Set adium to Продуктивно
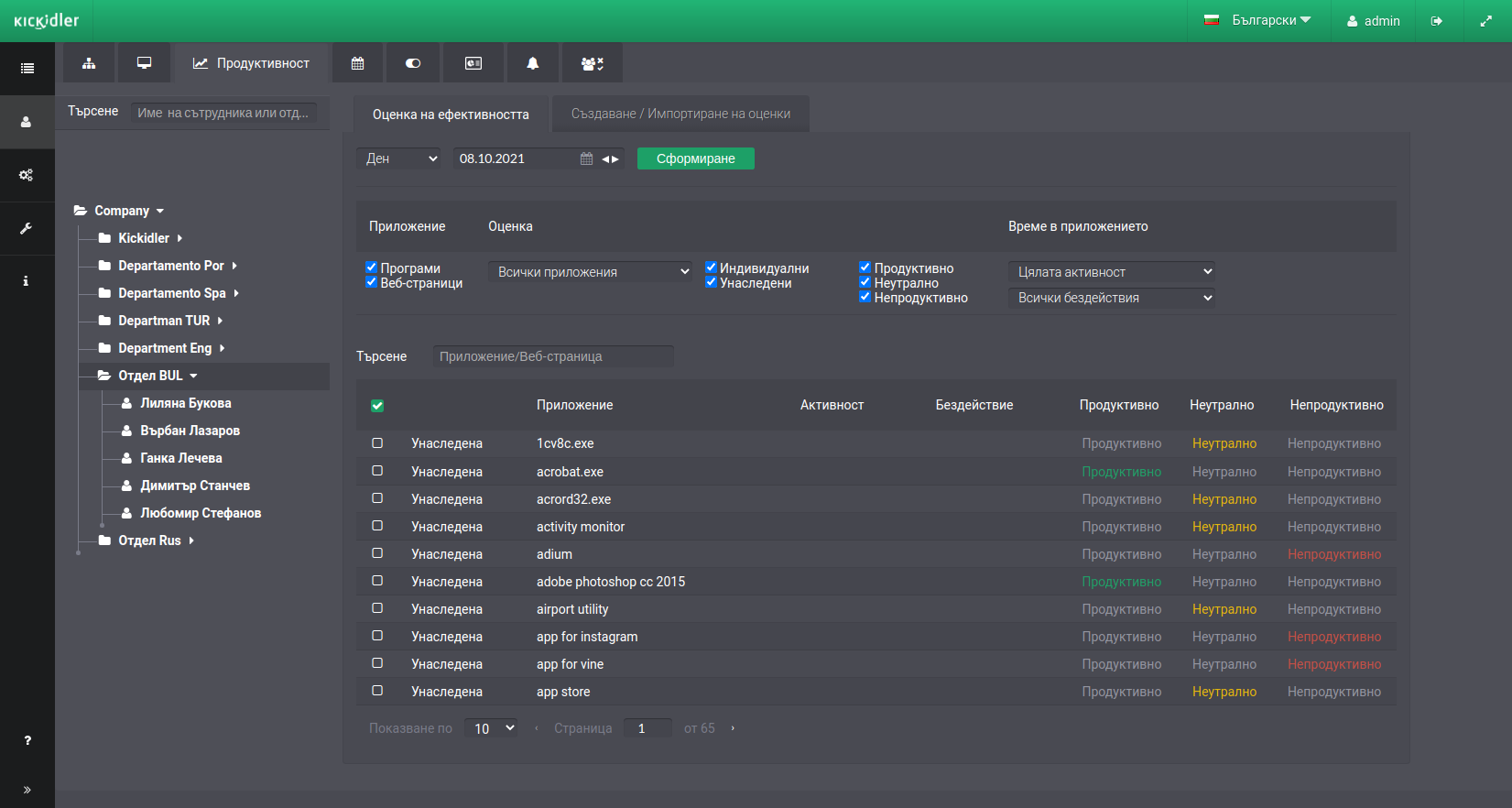 pyautogui.click(x=1121, y=554)
